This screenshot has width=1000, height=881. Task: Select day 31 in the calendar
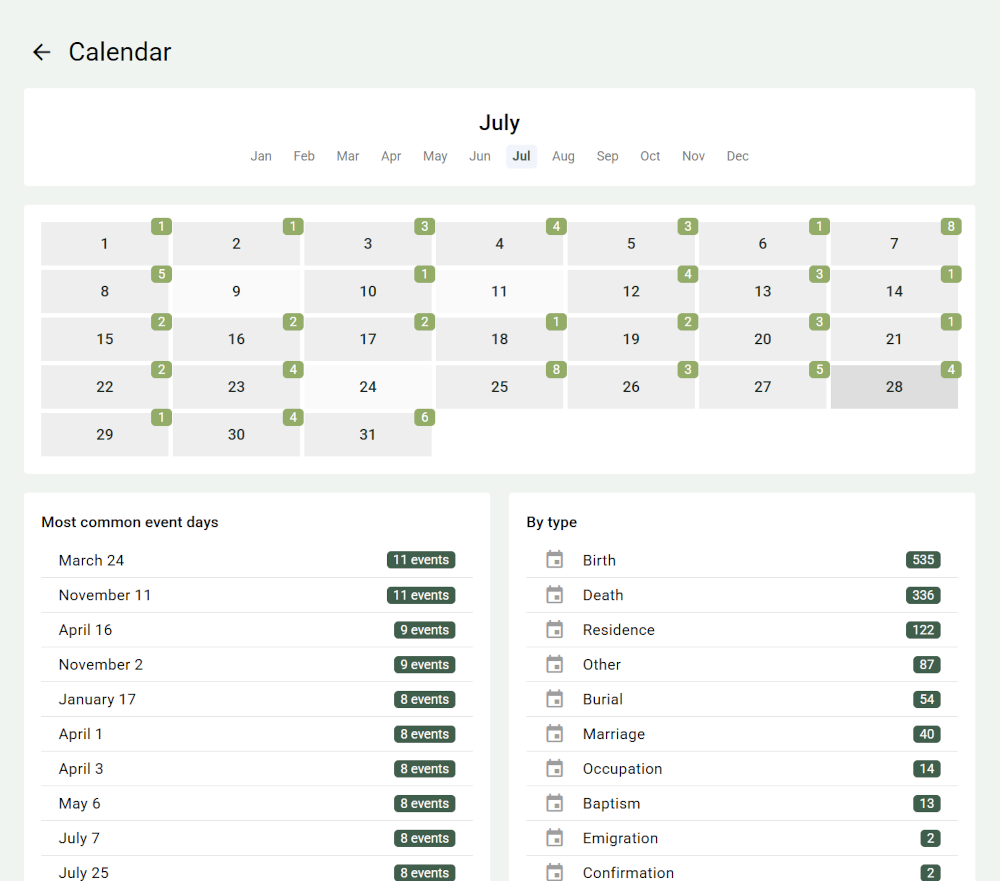(x=368, y=435)
